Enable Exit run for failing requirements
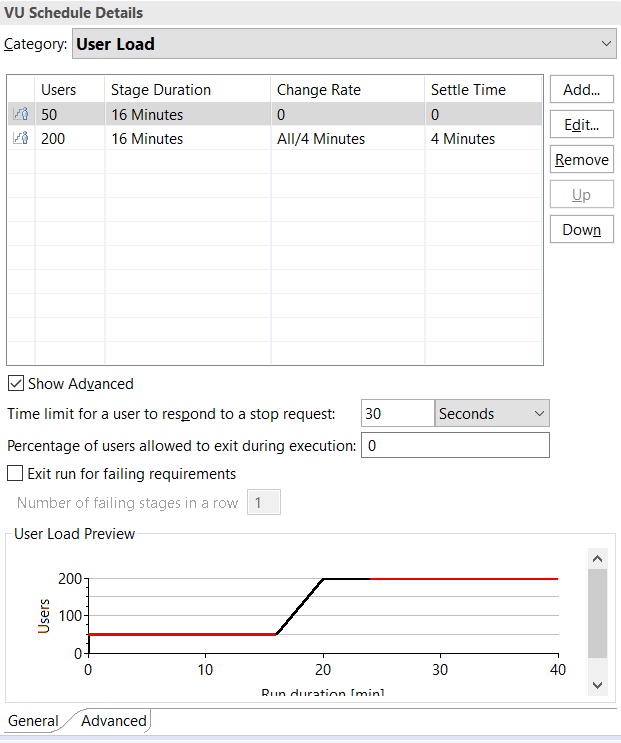 tap(16, 473)
